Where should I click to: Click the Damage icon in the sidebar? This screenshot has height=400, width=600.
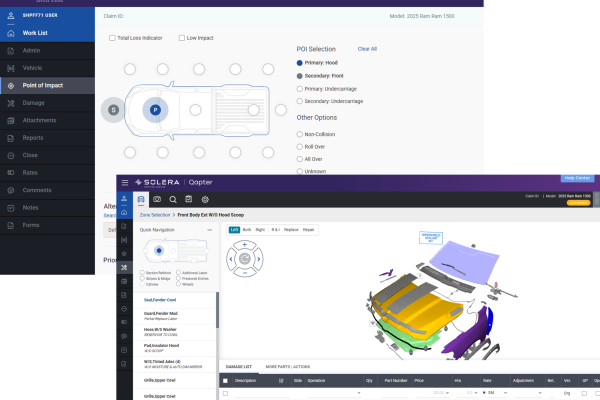[x=10, y=102]
